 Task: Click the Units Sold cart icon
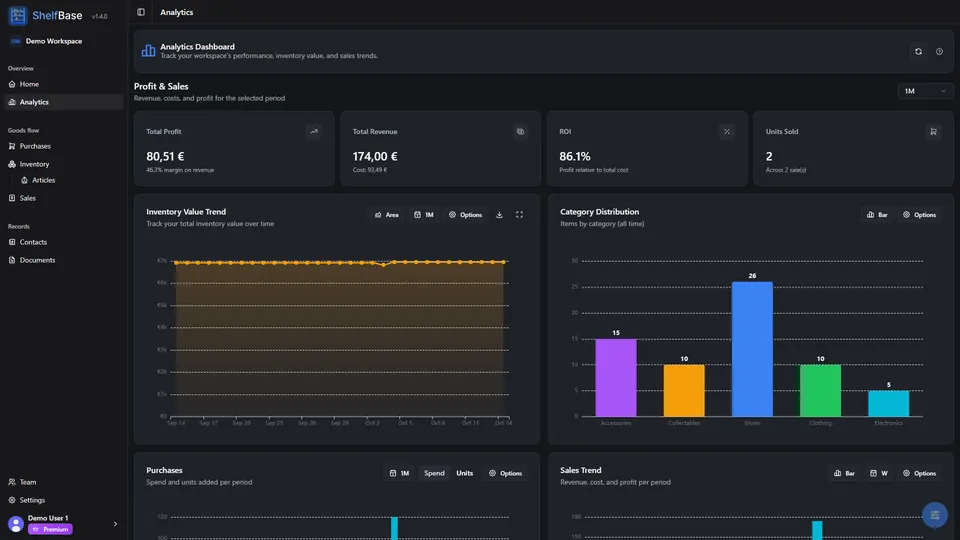pos(933,132)
